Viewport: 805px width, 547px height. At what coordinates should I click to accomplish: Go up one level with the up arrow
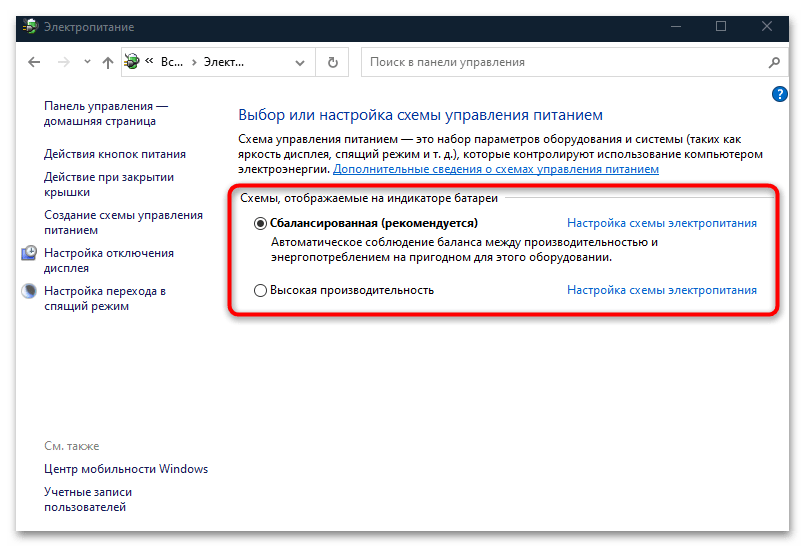point(108,62)
